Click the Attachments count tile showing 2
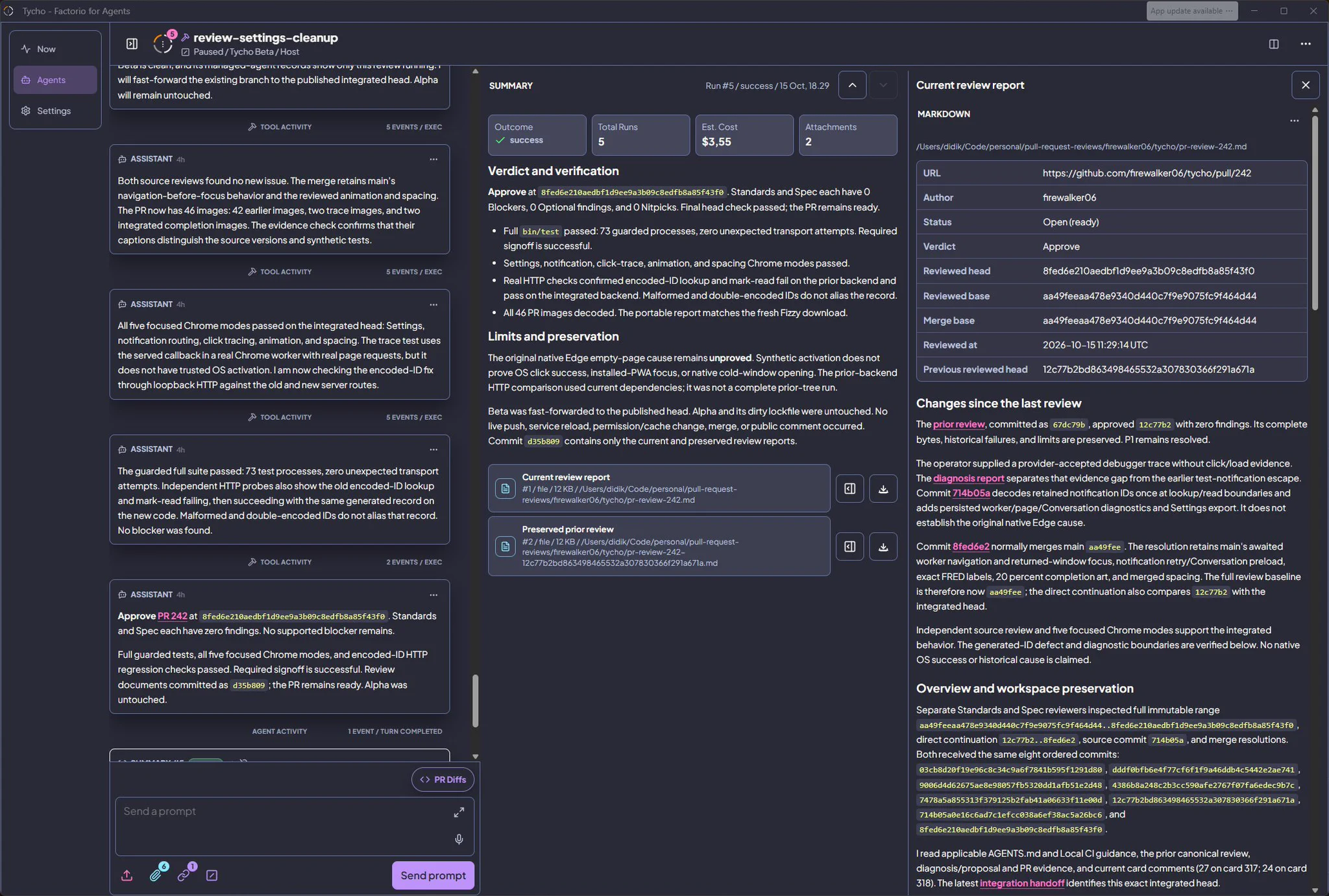 point(847,135)
